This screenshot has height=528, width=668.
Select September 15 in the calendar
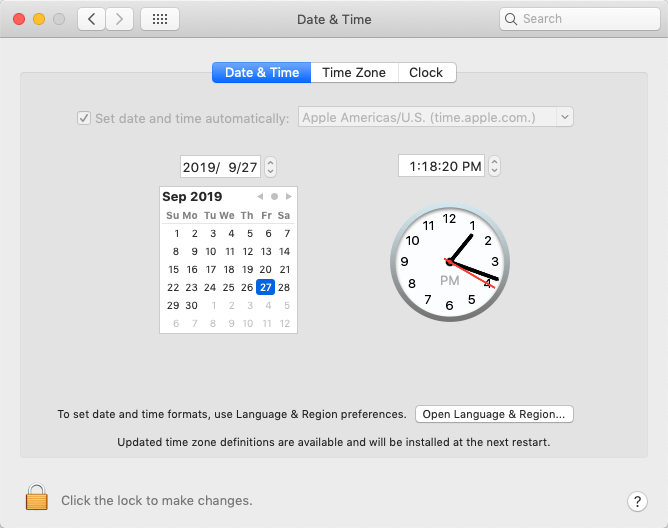[x=173, y=269]
